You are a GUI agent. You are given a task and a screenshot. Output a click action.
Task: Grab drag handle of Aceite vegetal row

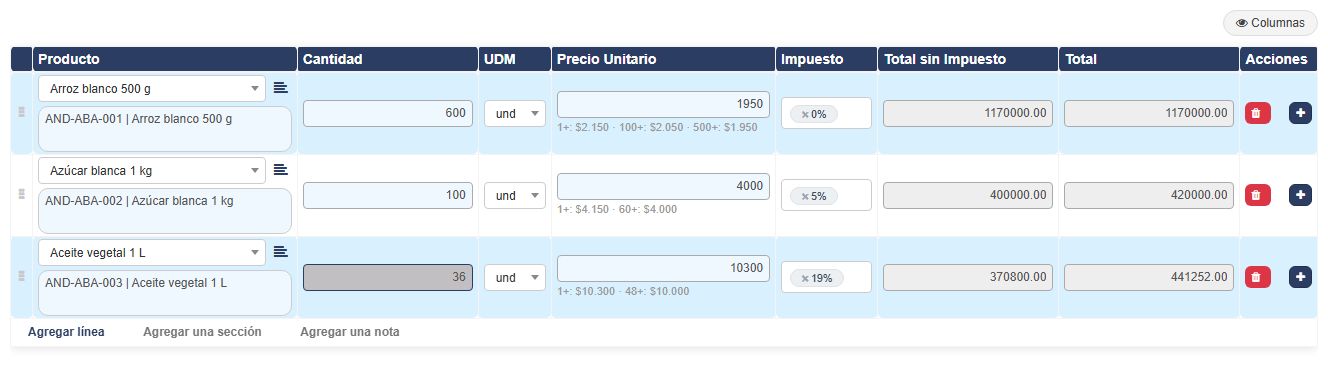click(21, 276)
